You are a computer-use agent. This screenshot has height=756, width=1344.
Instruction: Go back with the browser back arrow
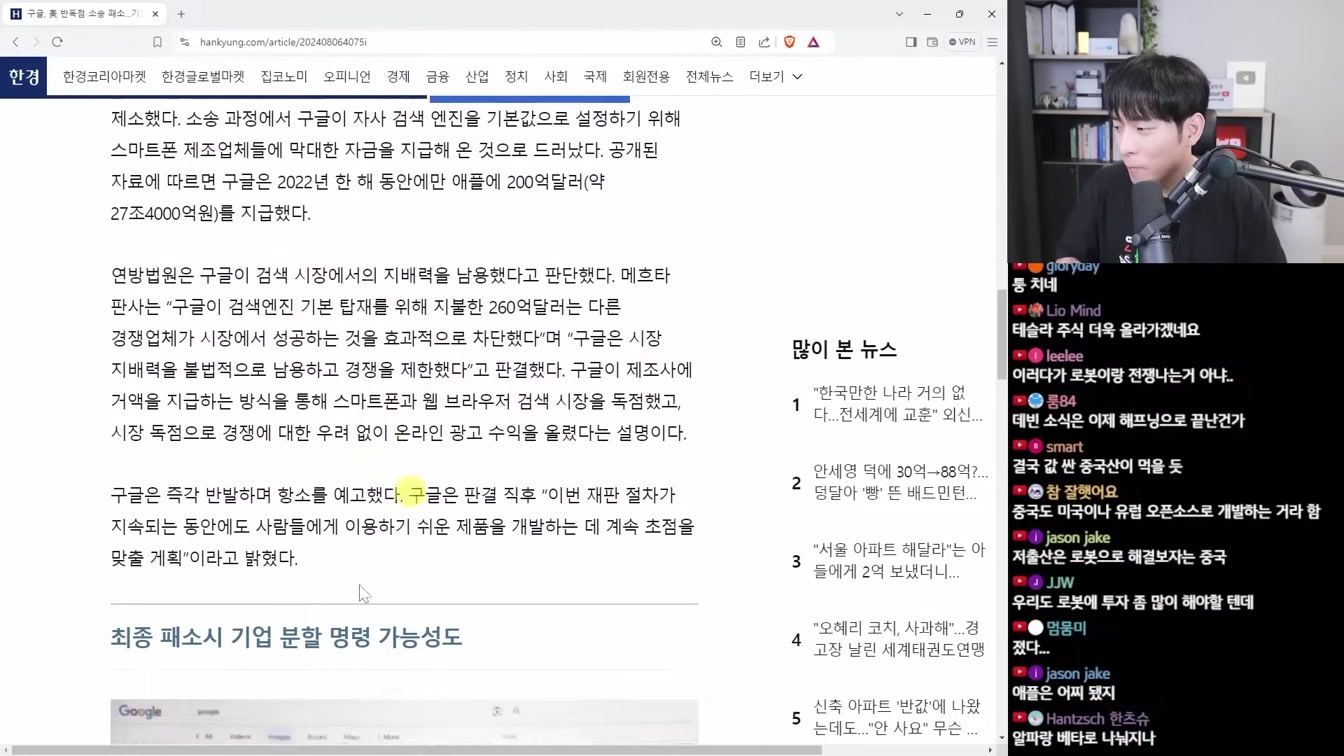click(16, 42)
